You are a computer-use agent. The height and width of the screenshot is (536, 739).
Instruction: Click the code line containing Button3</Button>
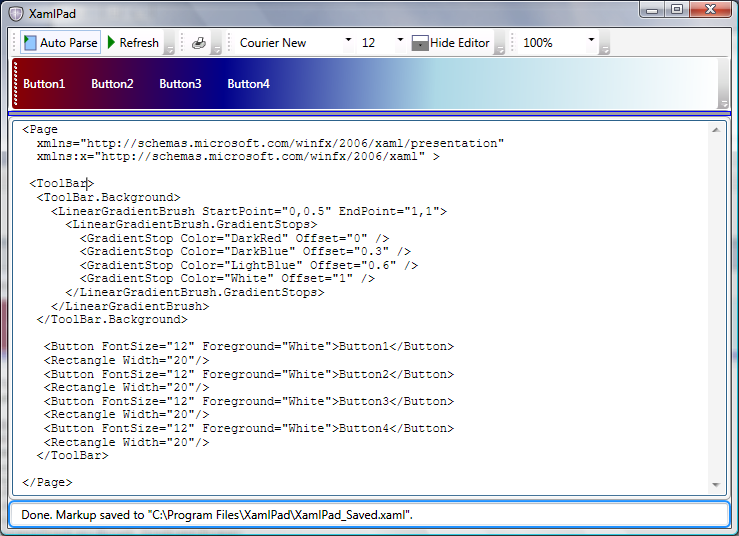click(x=249, y=401)
